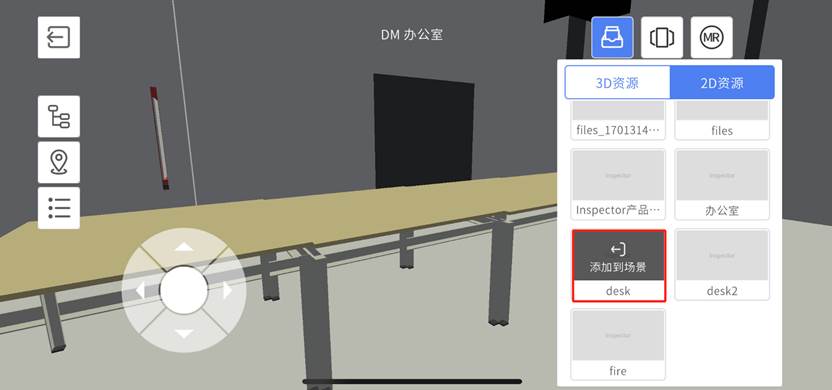Turn left using joystick left arrow

140,290
